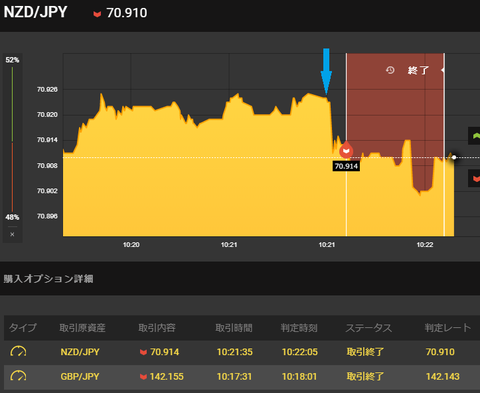Viewport: 480px width, 393px height.
Task: Click the 取引原資産 column header
Action: pyautogui.click(x=82, y=328)
